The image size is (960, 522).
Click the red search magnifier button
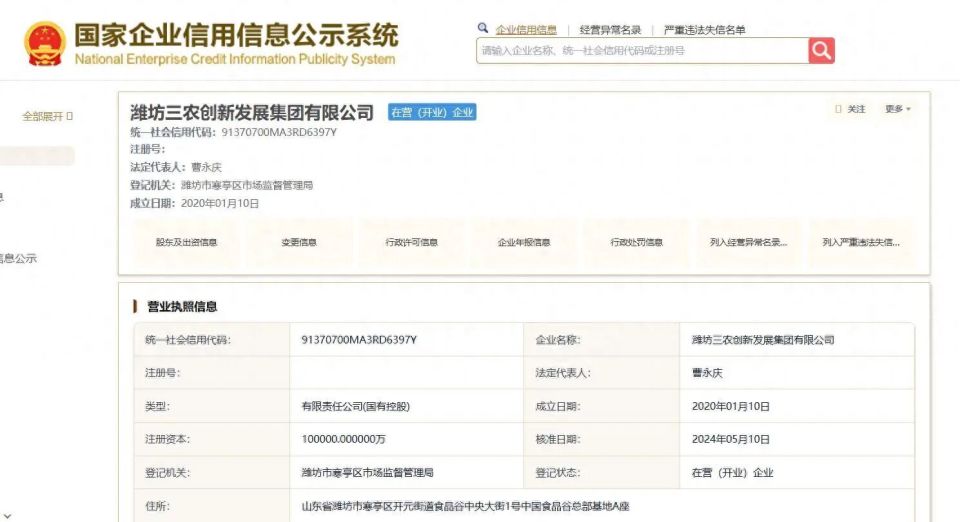pyautogui.click(x=821, y=50)
